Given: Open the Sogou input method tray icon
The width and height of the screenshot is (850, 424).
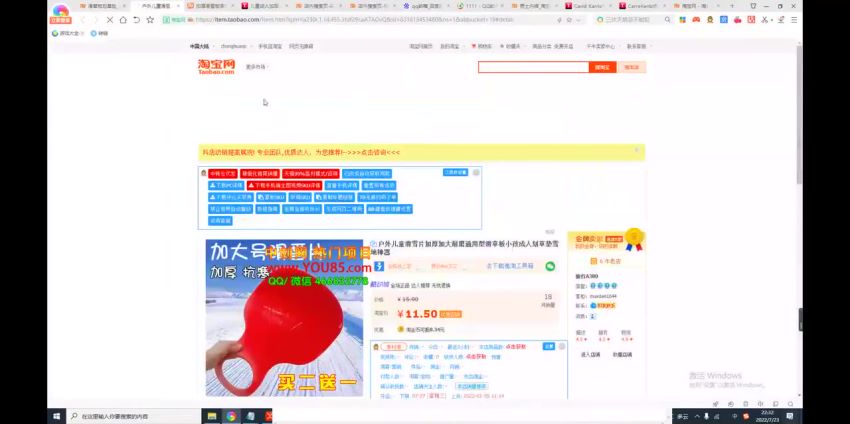Looking at the screenshot, I should click(x=746, y=416).
